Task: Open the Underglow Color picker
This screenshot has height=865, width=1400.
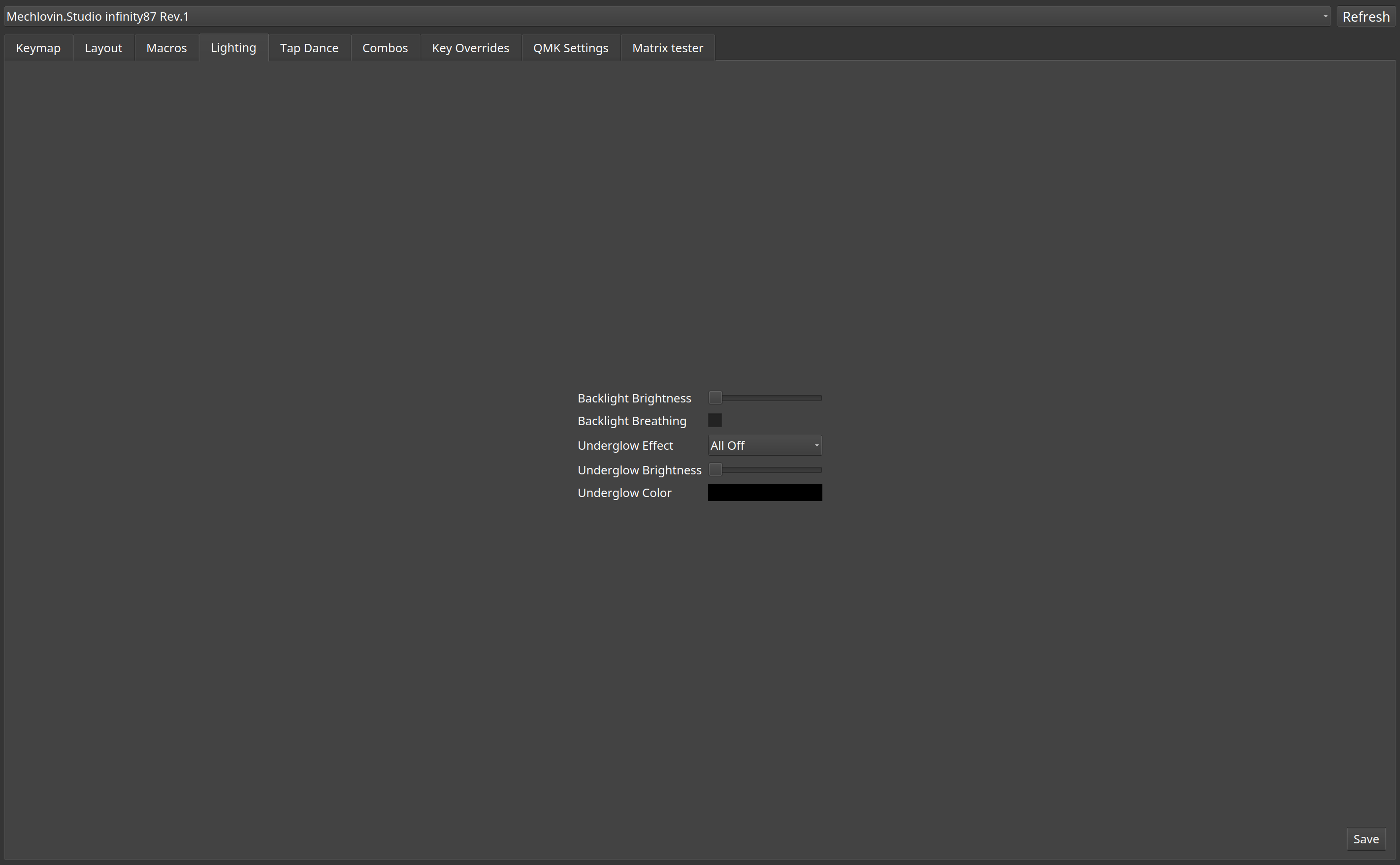Action: 765,493
